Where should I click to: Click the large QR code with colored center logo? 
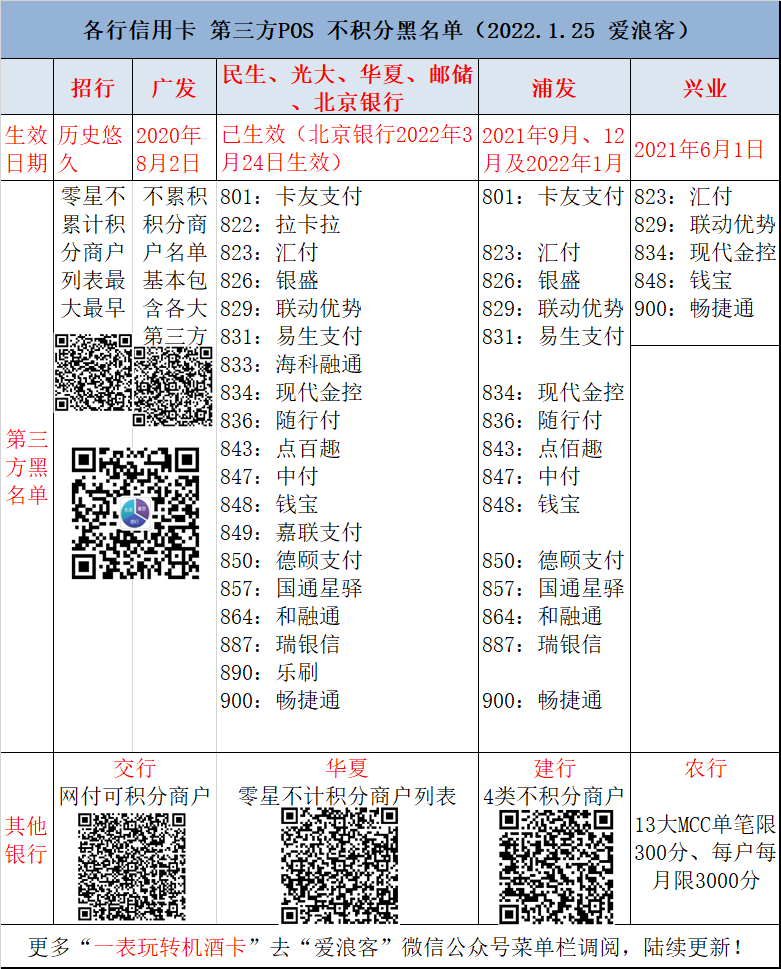coord(135,513)
